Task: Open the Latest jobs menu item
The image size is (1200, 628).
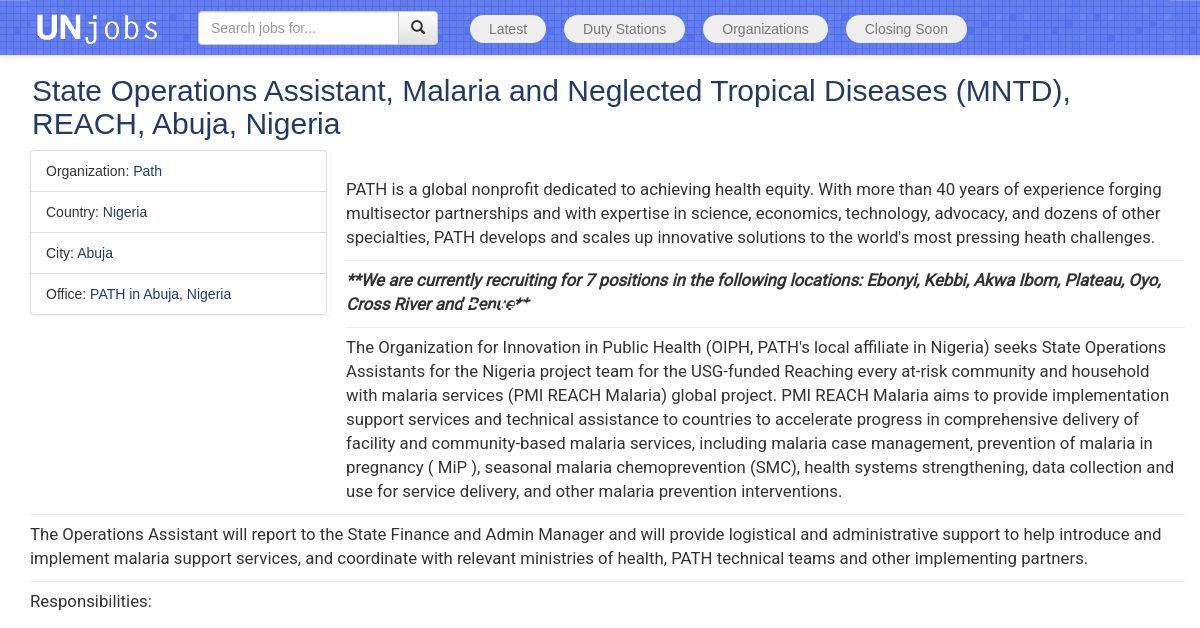Action: tap(507, 29)
